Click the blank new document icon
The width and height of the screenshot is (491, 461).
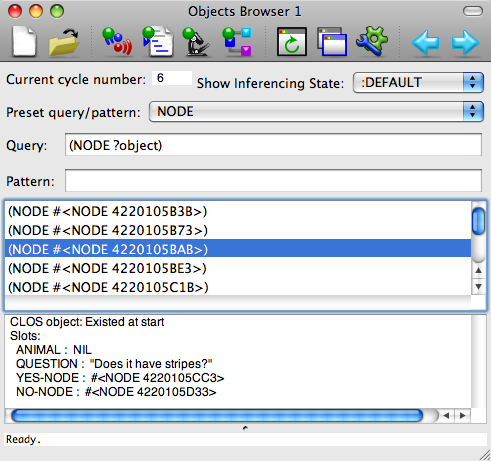click(24, 42)
